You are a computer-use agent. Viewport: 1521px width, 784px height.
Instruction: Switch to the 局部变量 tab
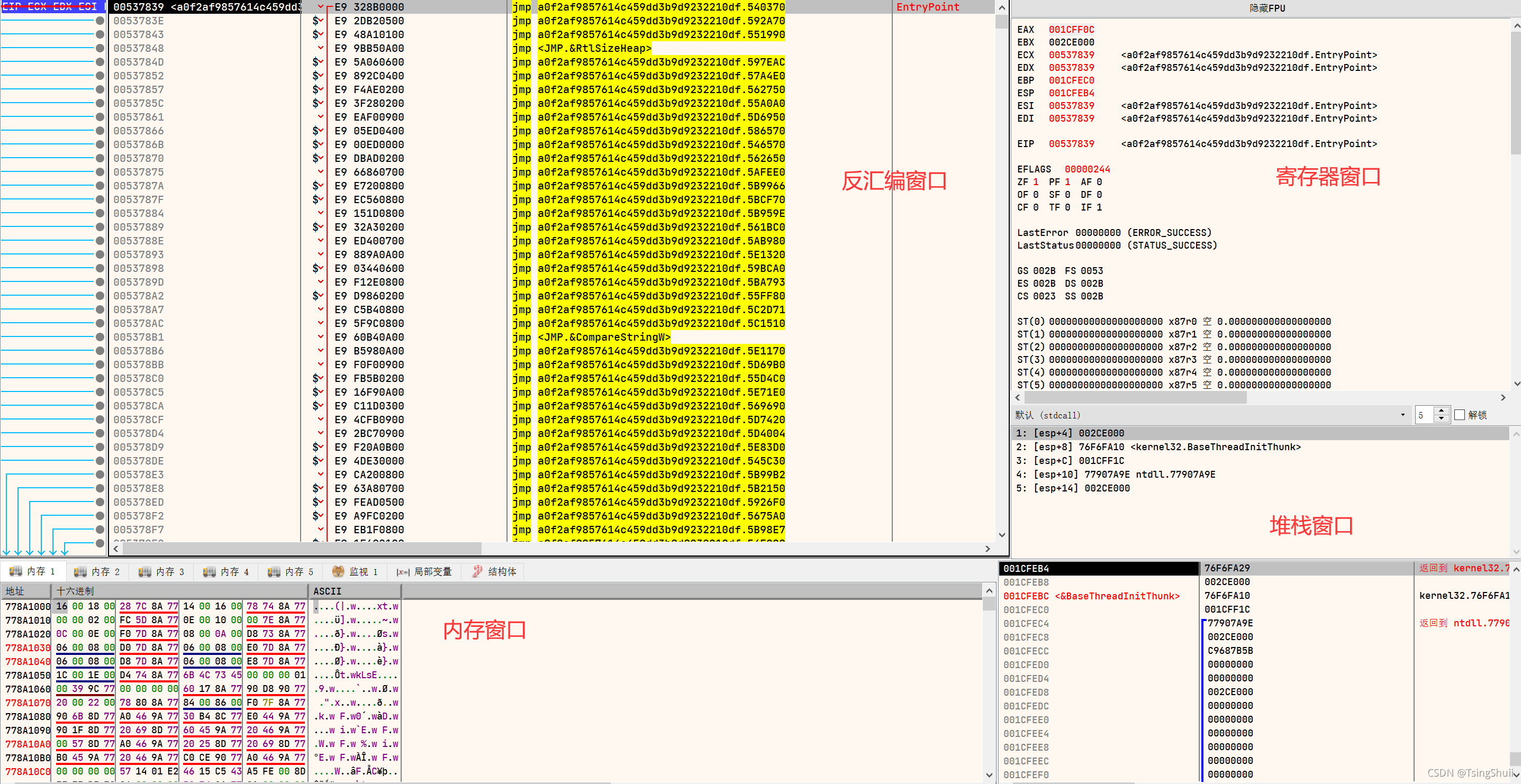pos(432,571)
